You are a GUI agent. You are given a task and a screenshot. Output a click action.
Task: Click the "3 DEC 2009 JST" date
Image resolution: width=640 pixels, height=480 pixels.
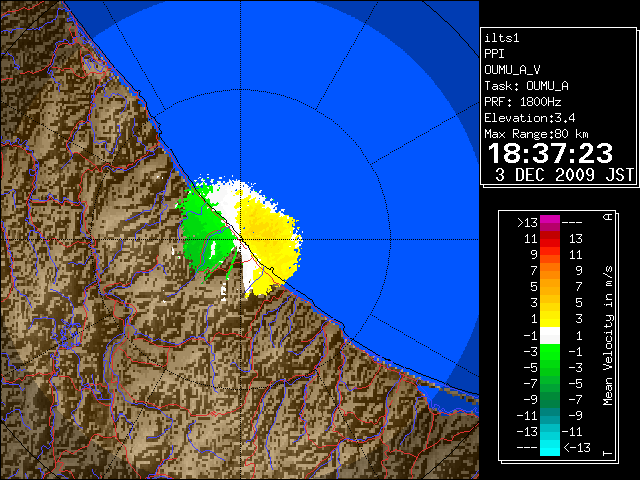pos(564,175)
